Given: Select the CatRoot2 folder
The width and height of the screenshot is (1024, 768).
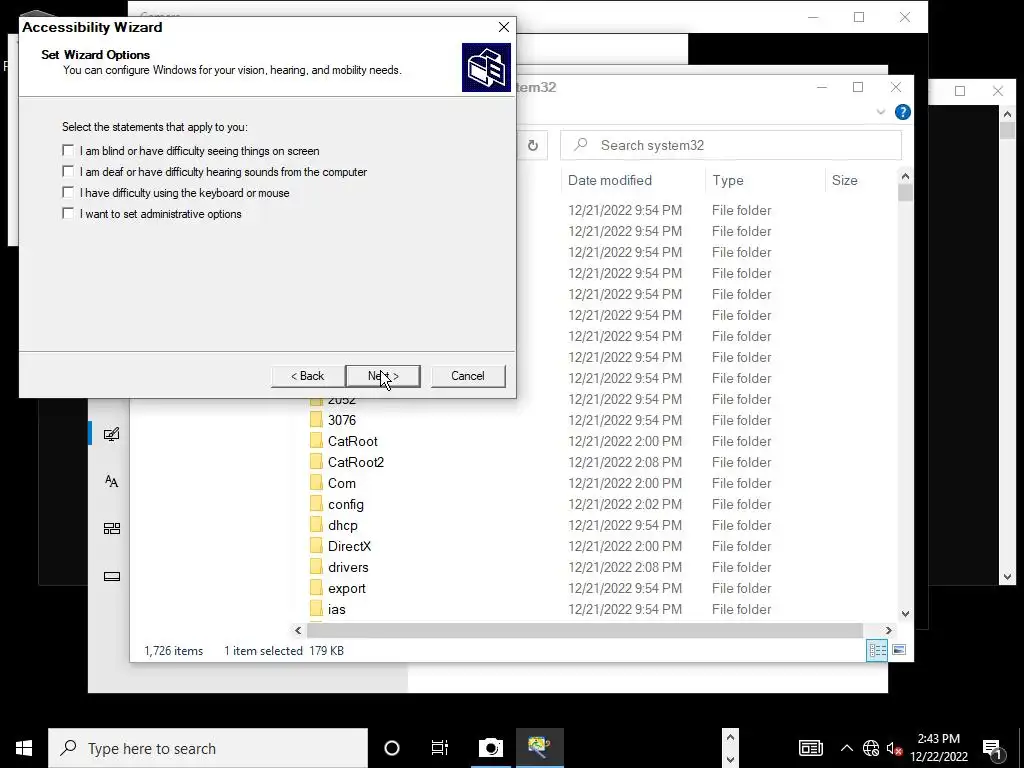Looking at the screenshot, I should pos(356,462).
